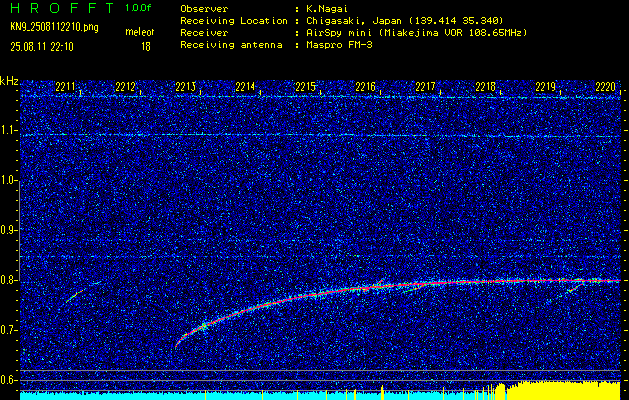
Task: Click the small echo streak near 2219
Action: click(575, 288)
